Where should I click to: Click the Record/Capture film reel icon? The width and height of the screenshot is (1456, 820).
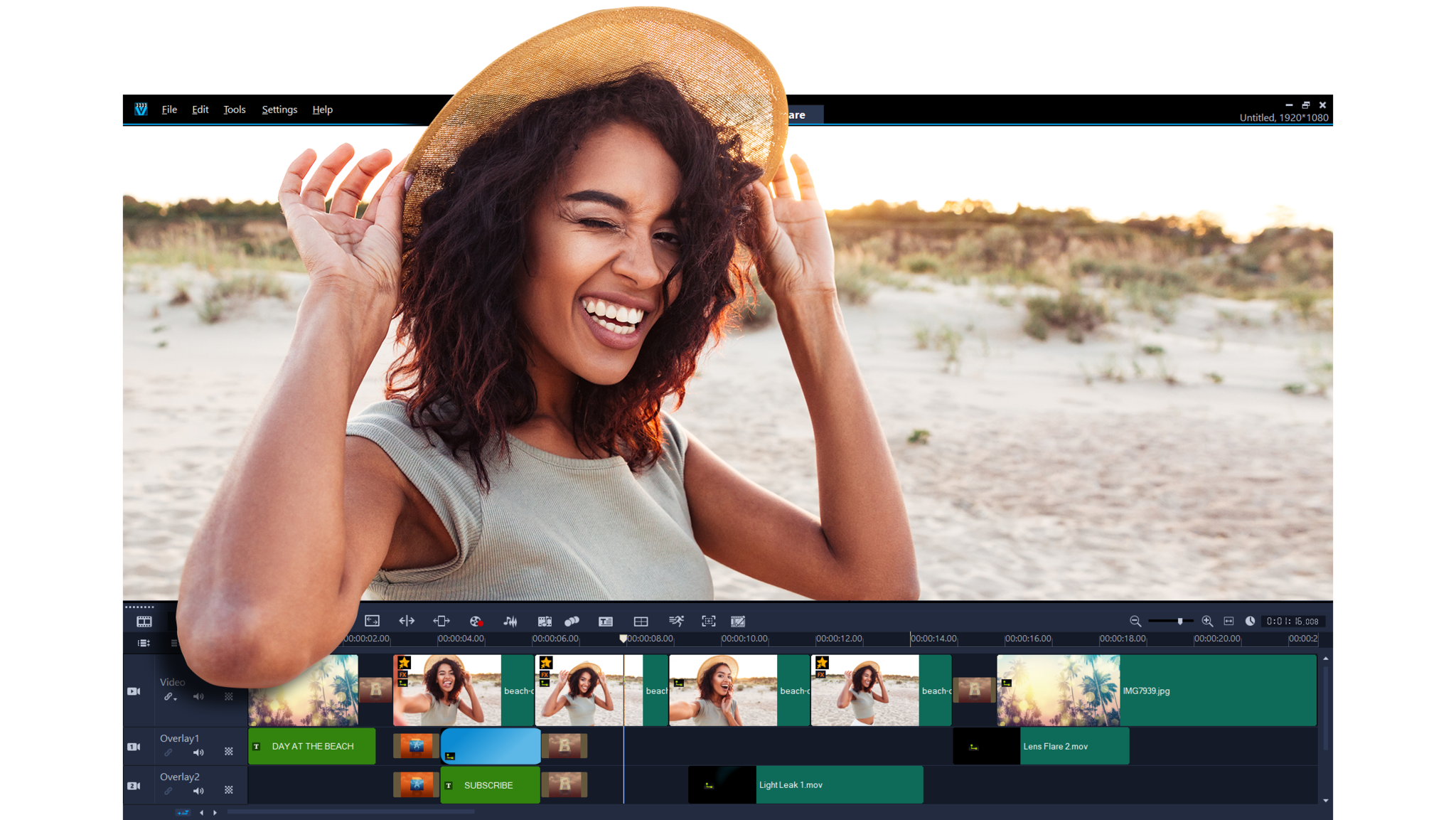(x=476, y=621)
